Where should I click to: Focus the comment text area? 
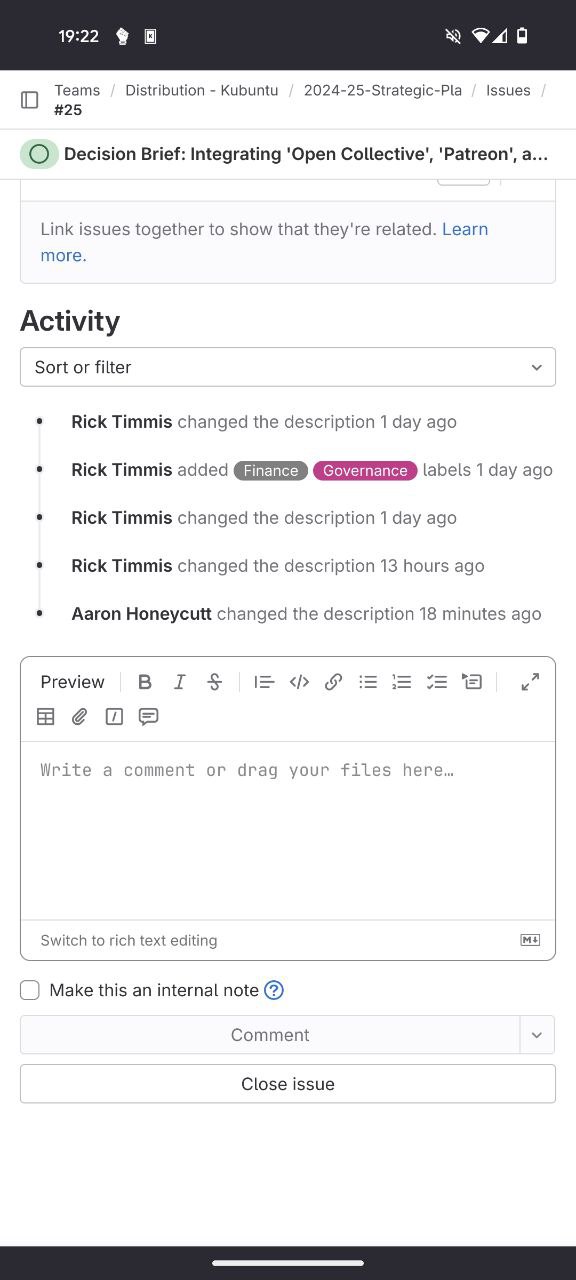[288, 830]
